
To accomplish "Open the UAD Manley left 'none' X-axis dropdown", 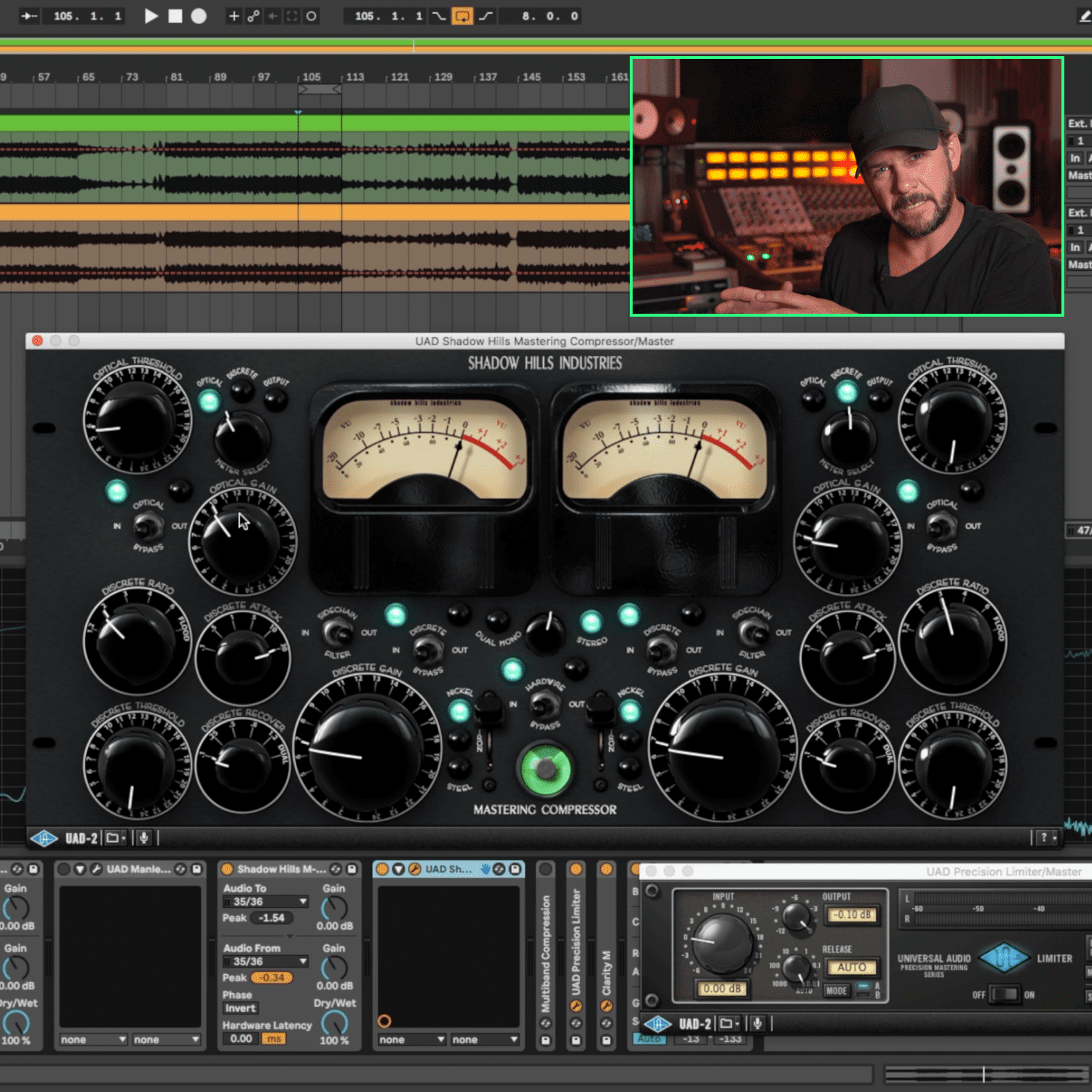I will click(x=93, y=1040).
